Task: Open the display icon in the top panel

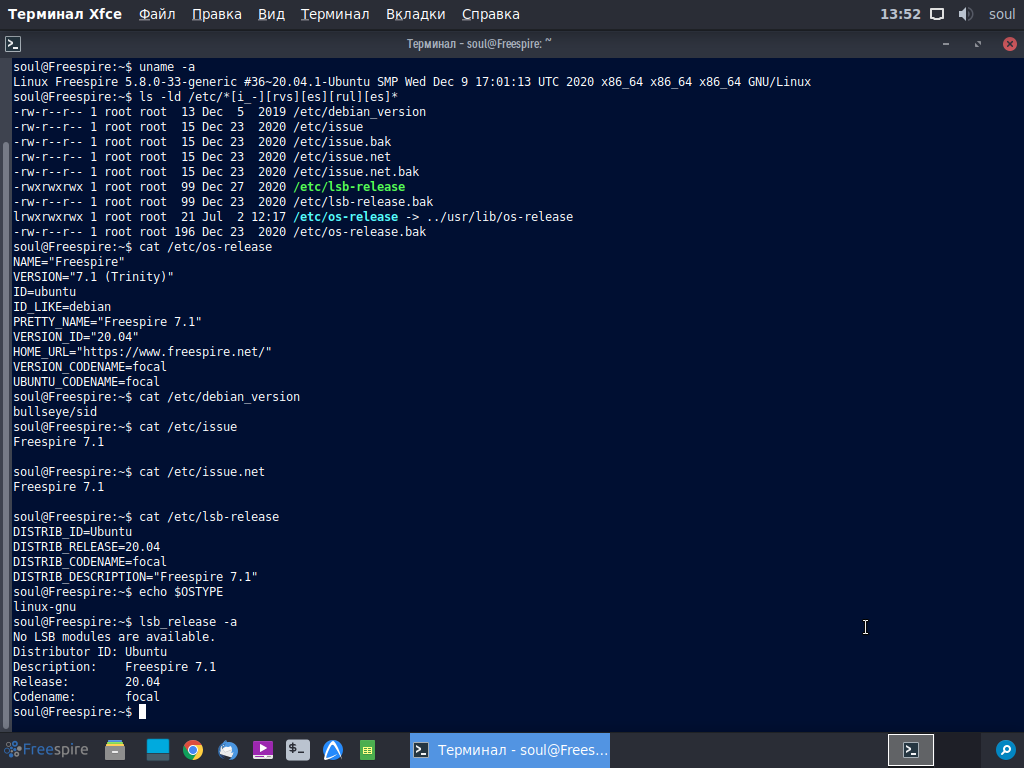Action: (x=937, y=14)
